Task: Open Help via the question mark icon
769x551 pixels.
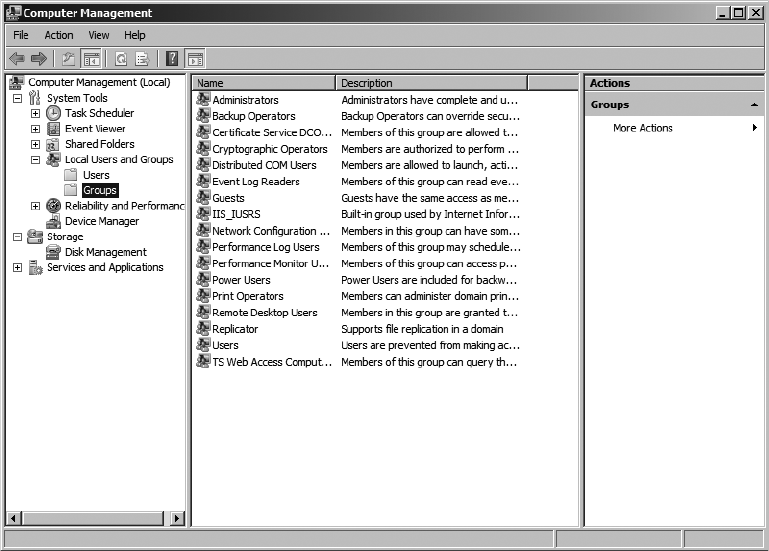Action: [x=172, y=59]
